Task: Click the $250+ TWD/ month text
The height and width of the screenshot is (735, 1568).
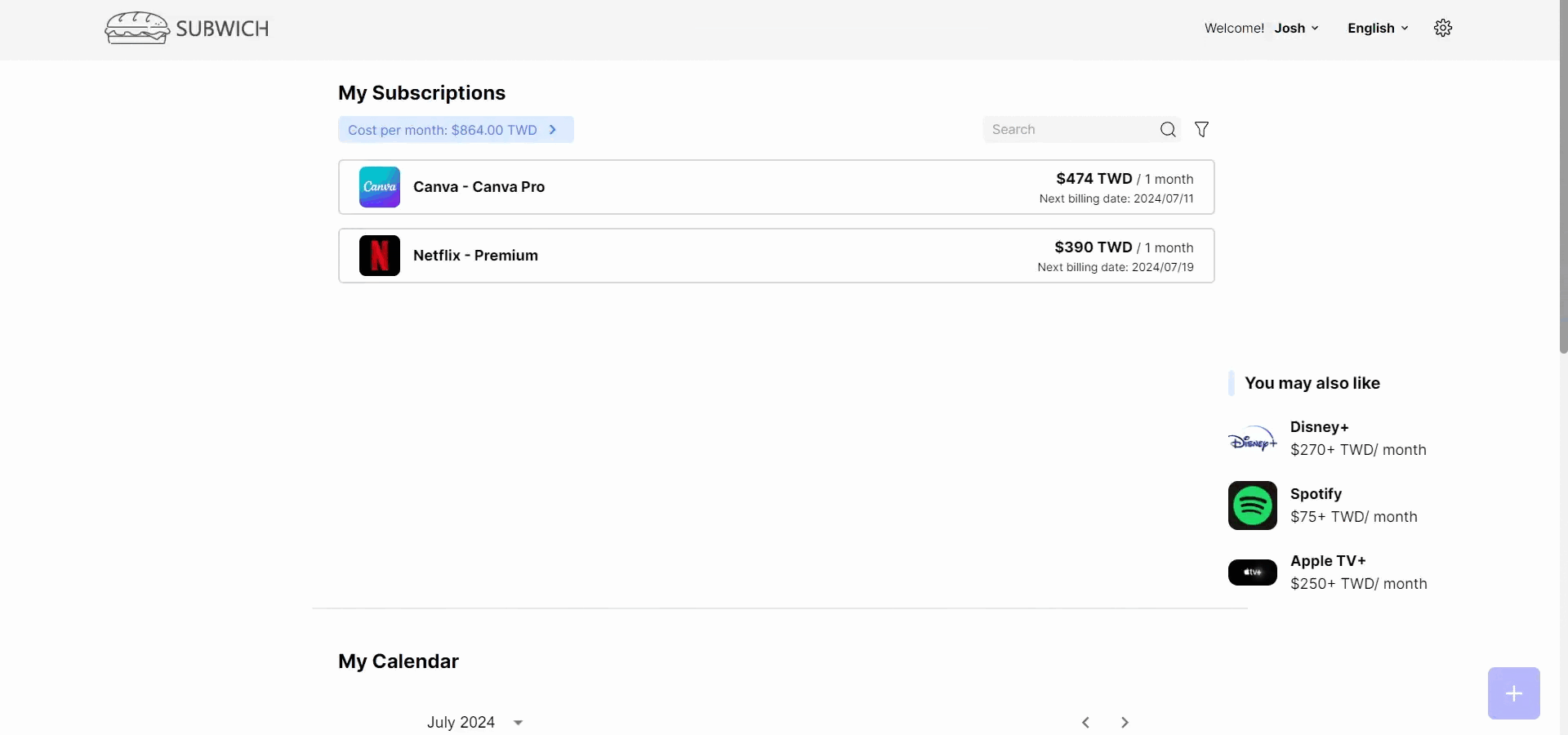Action: click(x=1359, y=584)
